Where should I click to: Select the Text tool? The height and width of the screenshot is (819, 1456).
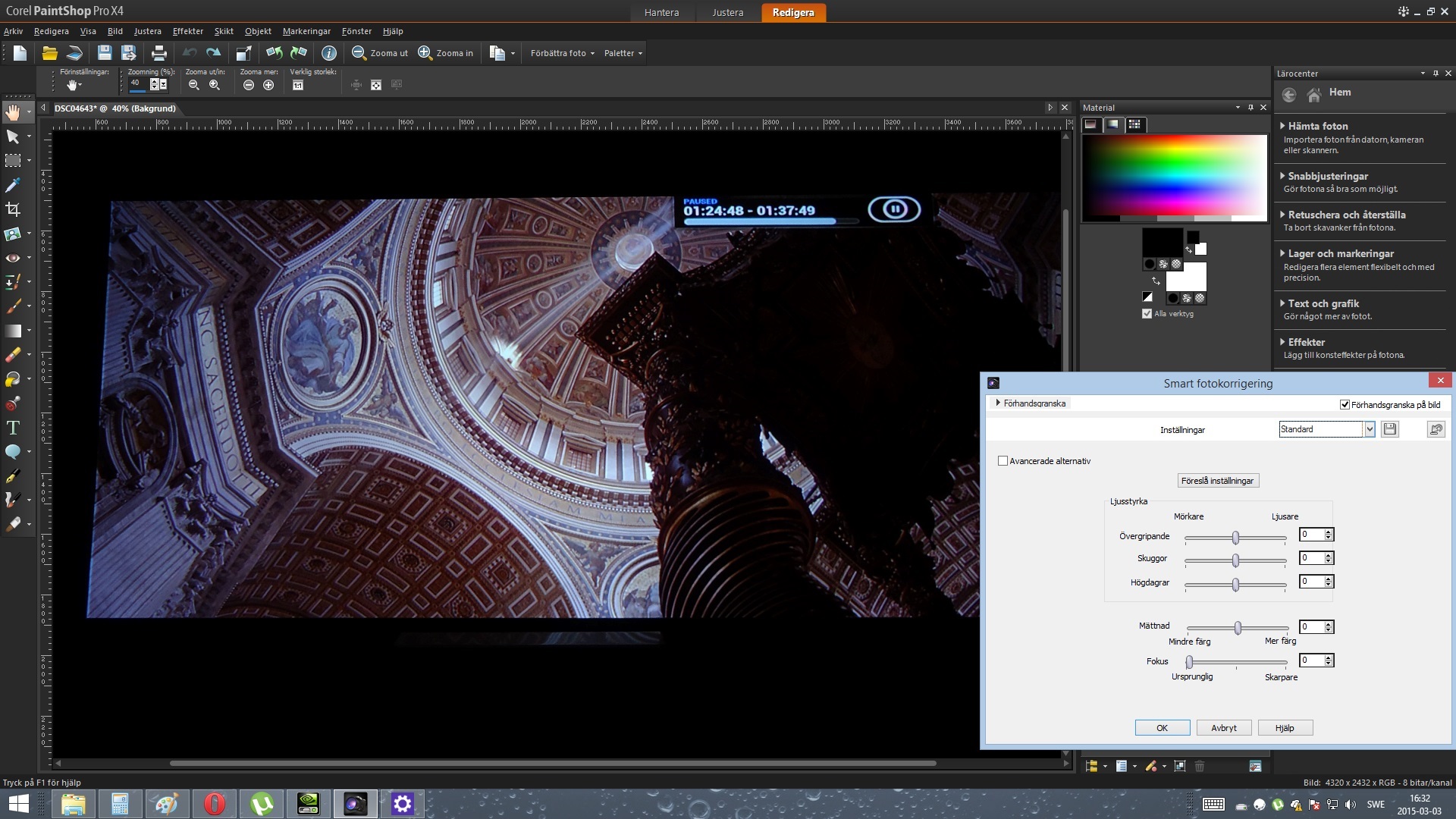13,428
